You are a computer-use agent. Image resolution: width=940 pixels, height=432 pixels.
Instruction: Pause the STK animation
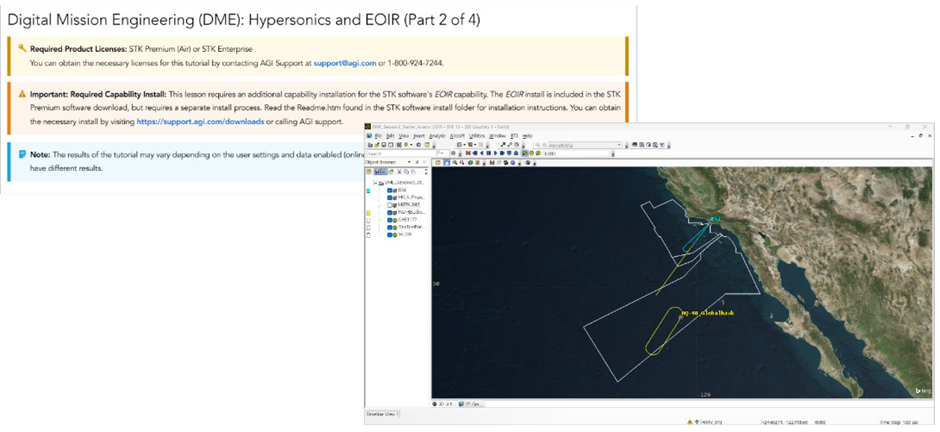click(x=489, y=153)
